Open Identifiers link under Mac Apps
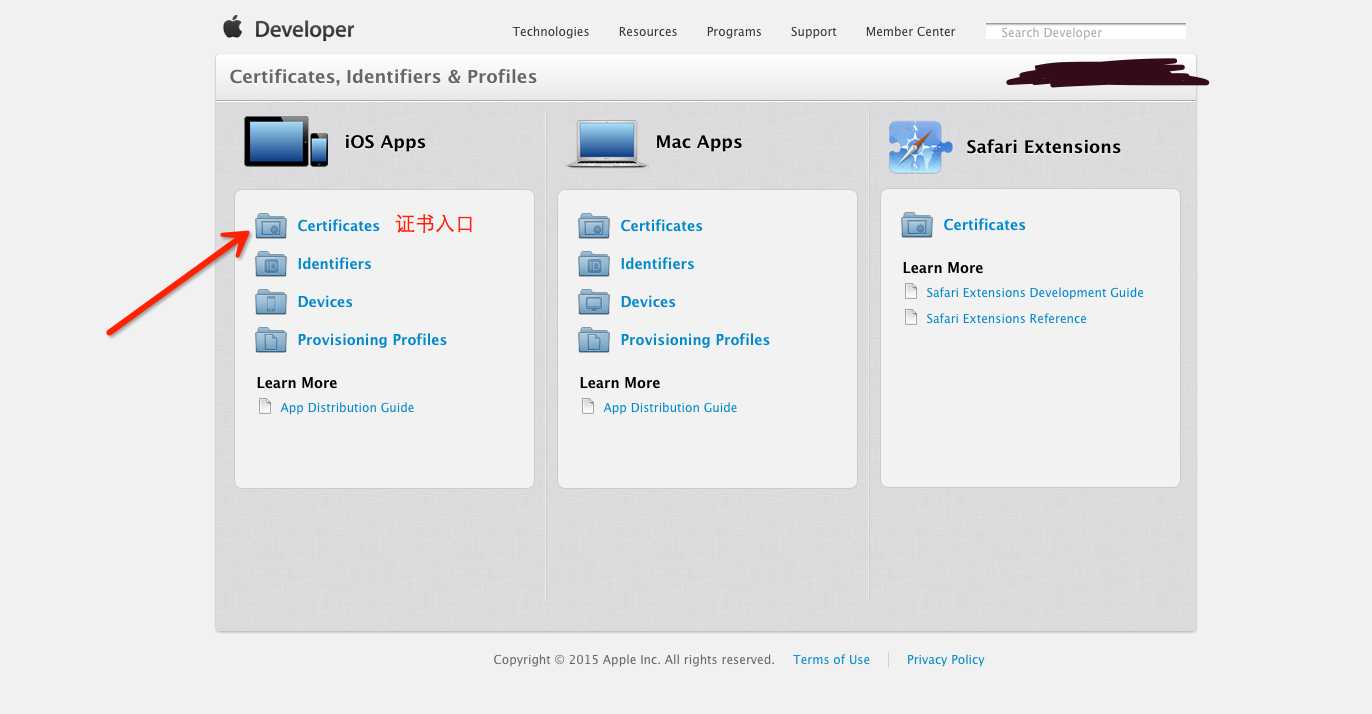The image size is (1372, 714). tap(658, 264)
